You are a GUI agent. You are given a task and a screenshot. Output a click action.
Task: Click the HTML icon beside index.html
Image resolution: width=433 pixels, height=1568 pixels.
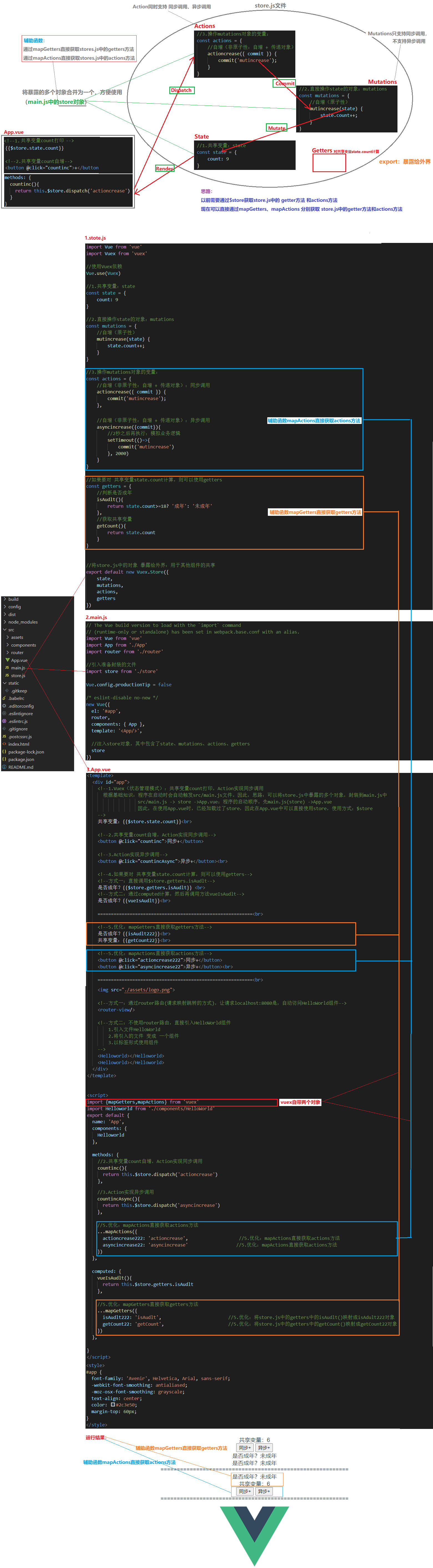click(x=4, y=744)
